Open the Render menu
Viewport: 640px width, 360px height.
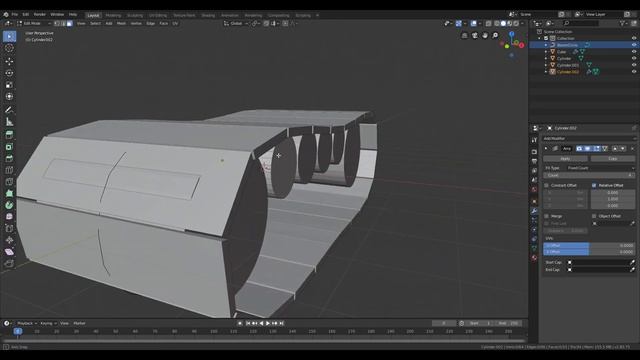[x=40, y=15]
